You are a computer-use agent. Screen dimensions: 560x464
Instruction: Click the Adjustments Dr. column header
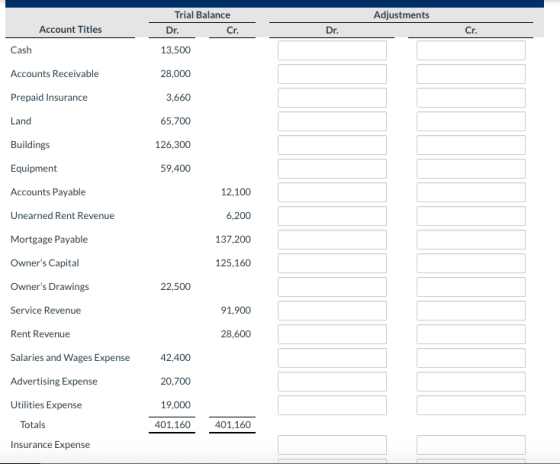coord(332,30)
